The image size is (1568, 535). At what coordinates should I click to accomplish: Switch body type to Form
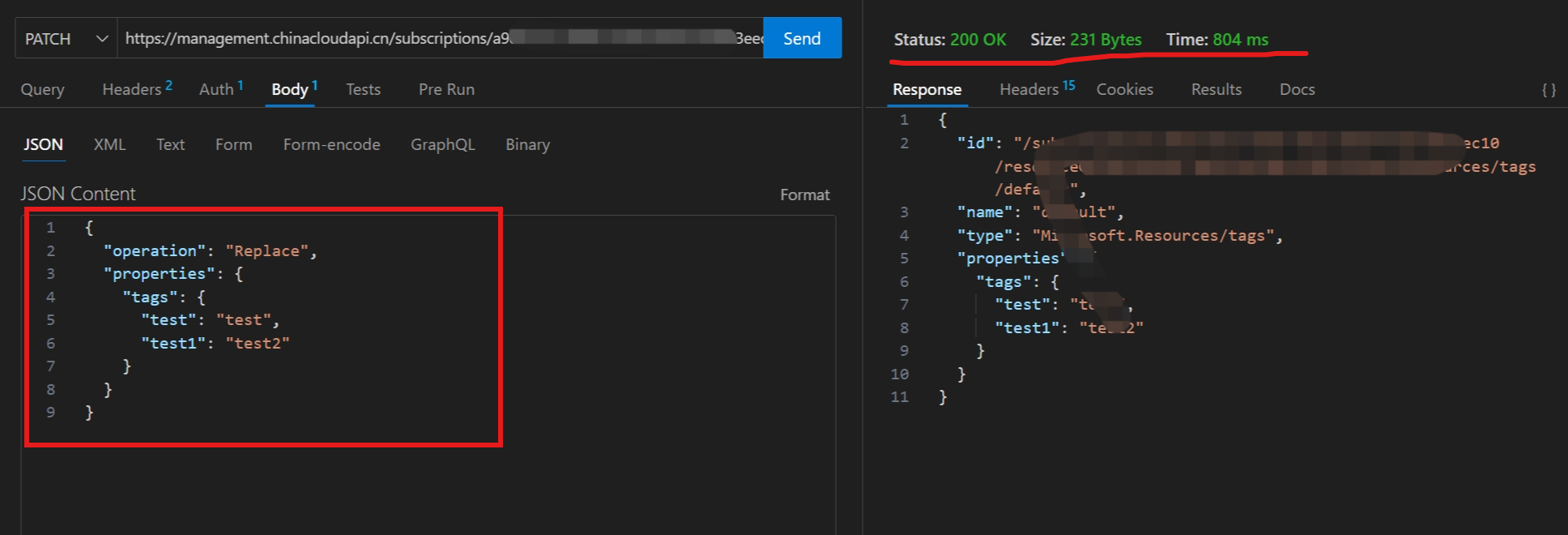[233, 144]
